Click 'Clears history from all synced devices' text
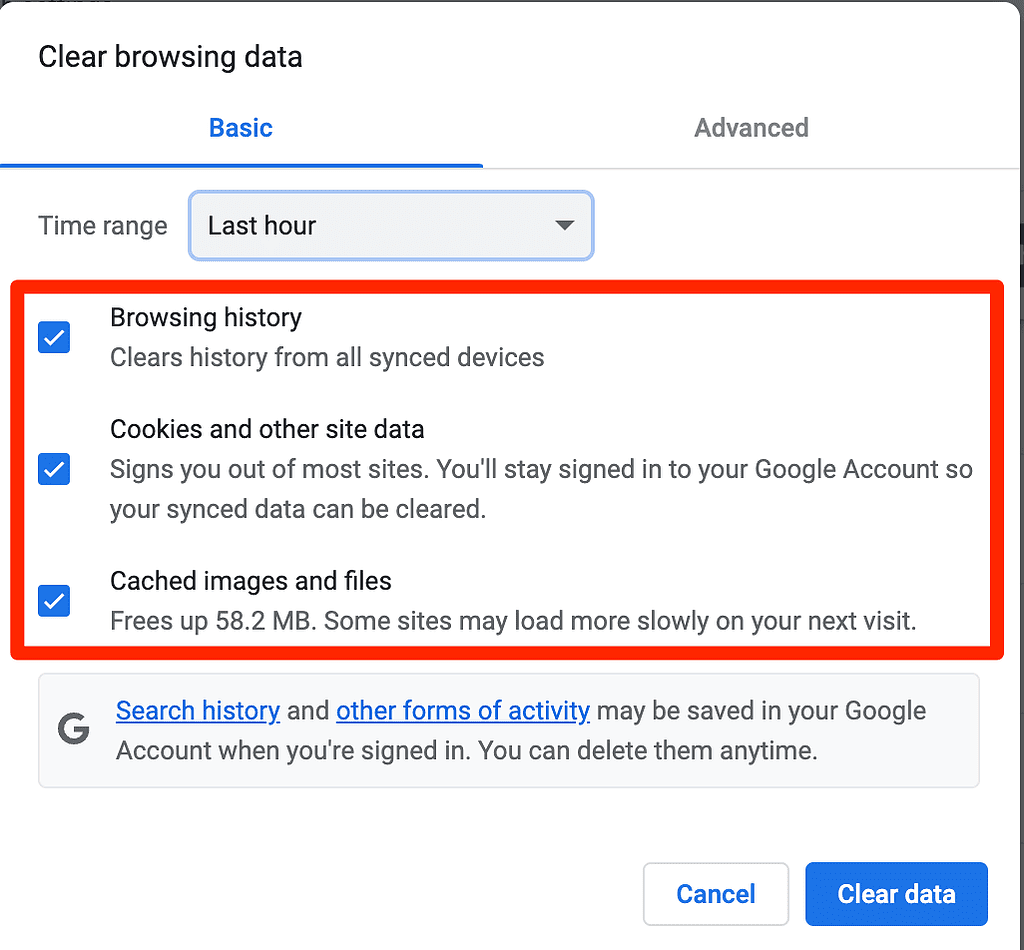1024x950 pixels. tap(327, 358)
